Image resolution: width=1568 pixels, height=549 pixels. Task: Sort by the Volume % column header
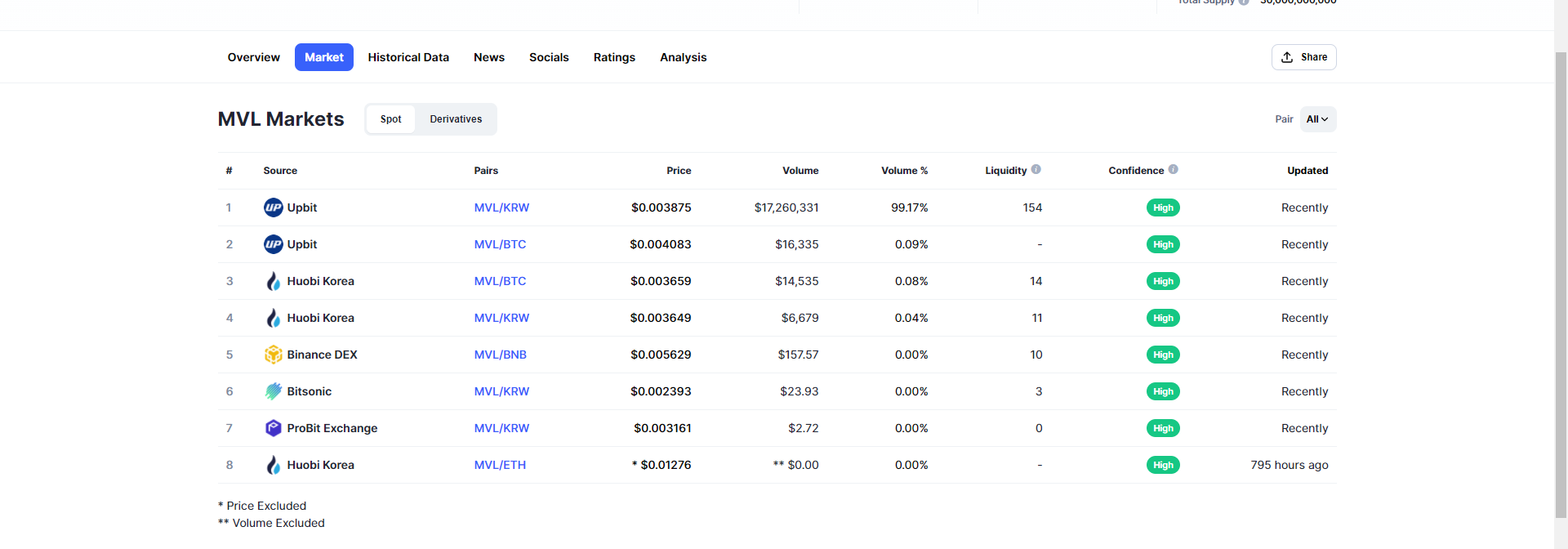[904, 171]
